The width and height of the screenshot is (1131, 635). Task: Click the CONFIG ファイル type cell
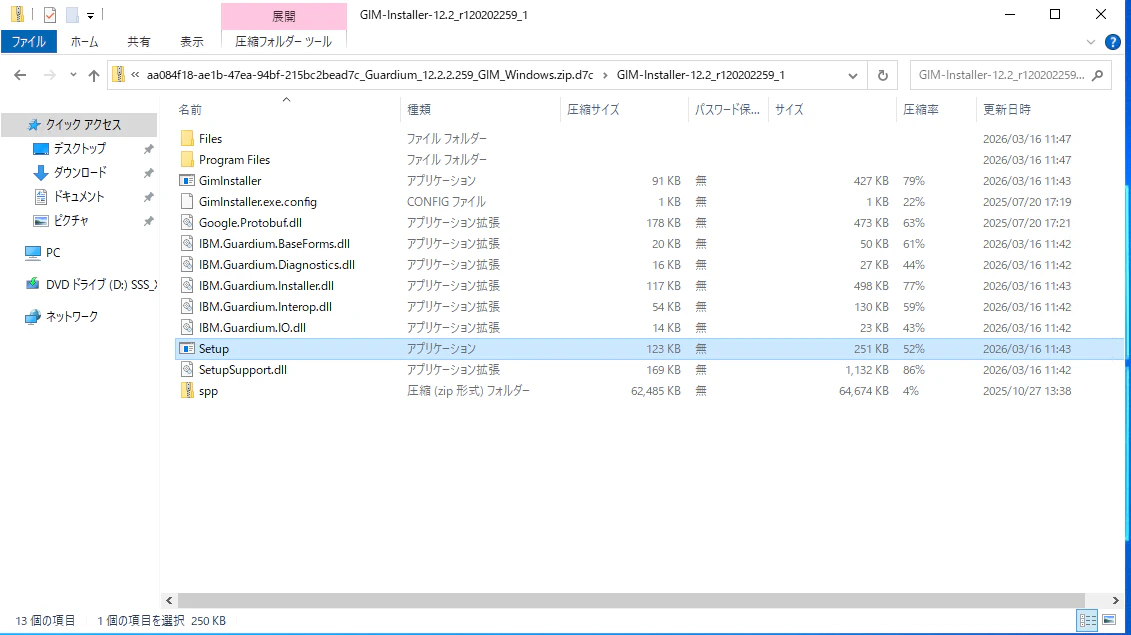(446, 202)
